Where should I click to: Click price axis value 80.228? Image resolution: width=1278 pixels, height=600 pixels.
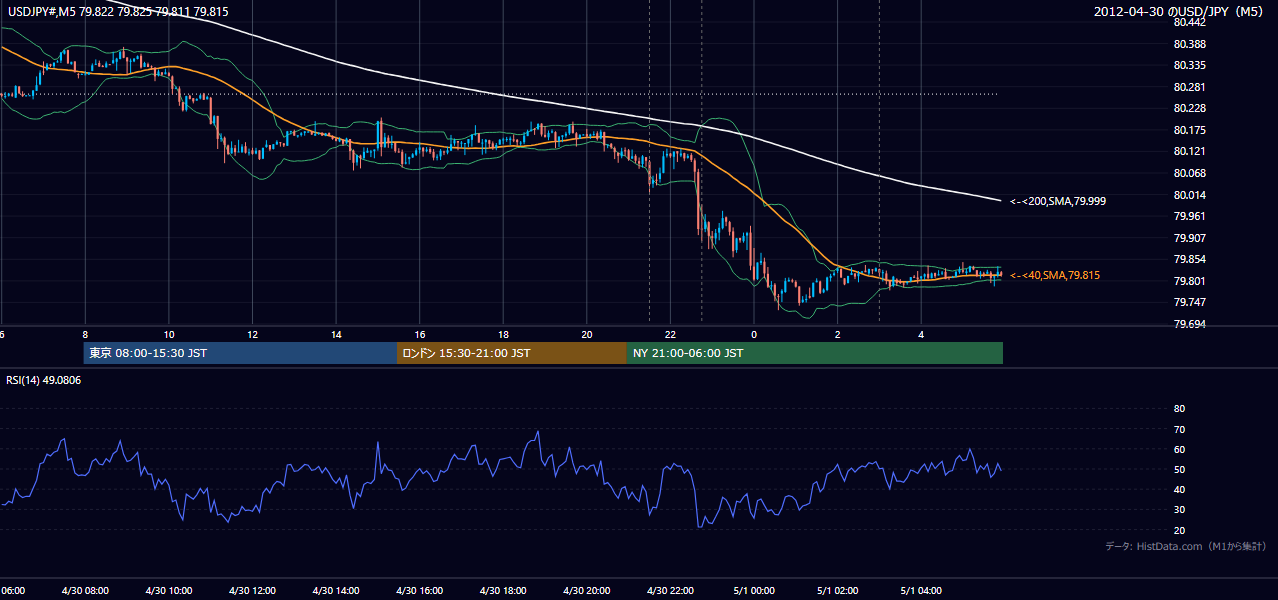(1189, 108)
